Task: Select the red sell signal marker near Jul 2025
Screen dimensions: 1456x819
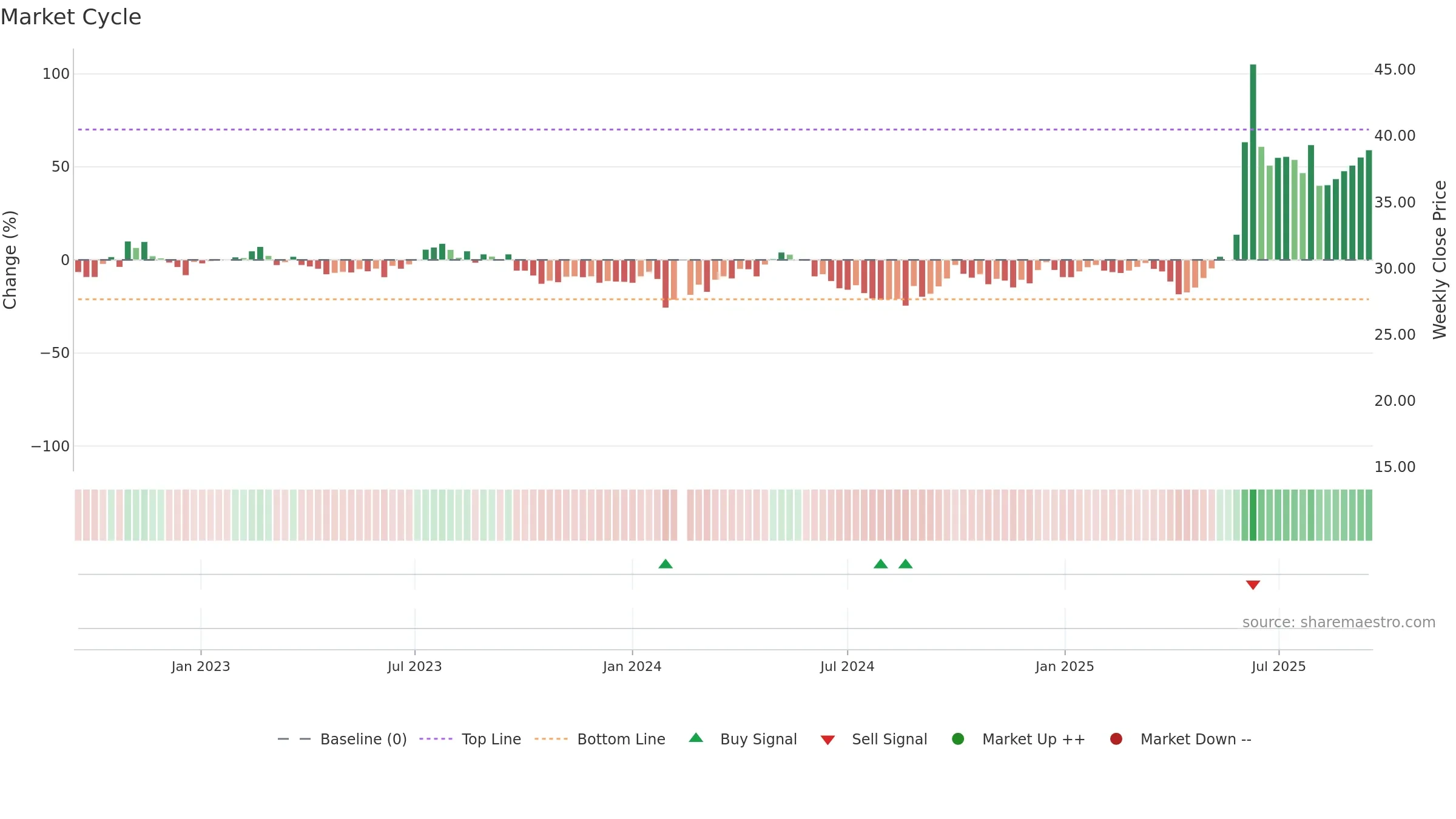Action: (1253, 585)
